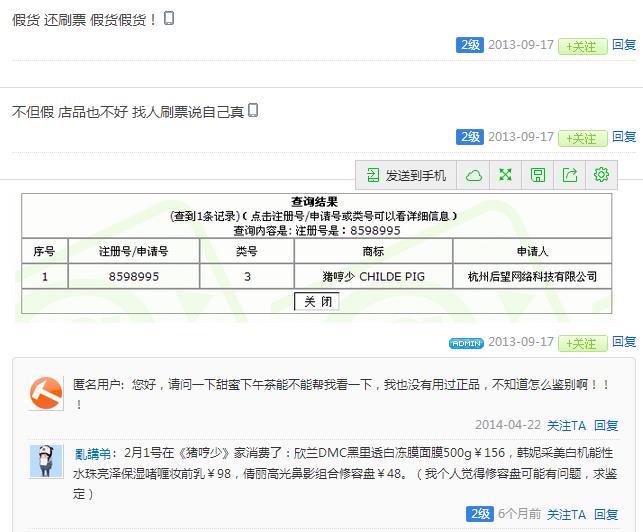Viewport: 643px width, 532px height.
Task: Click 关注TA on anonymous user's comment
Action: [x=566, y=425]
